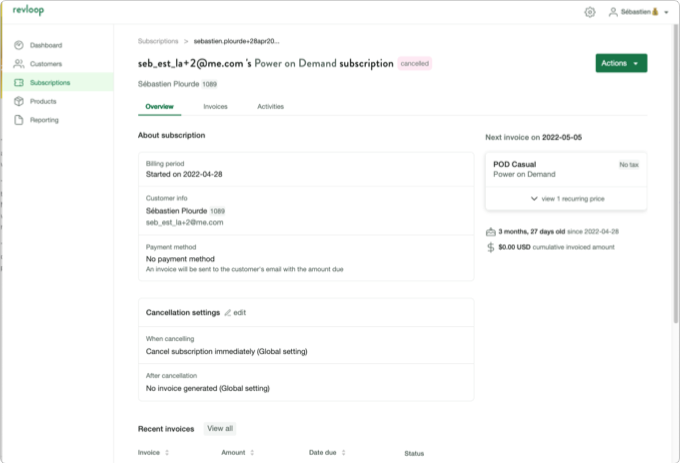Click the Products box icon
Image resolution: width=680 pixels, height=463 pixels.
pos(20,101)
